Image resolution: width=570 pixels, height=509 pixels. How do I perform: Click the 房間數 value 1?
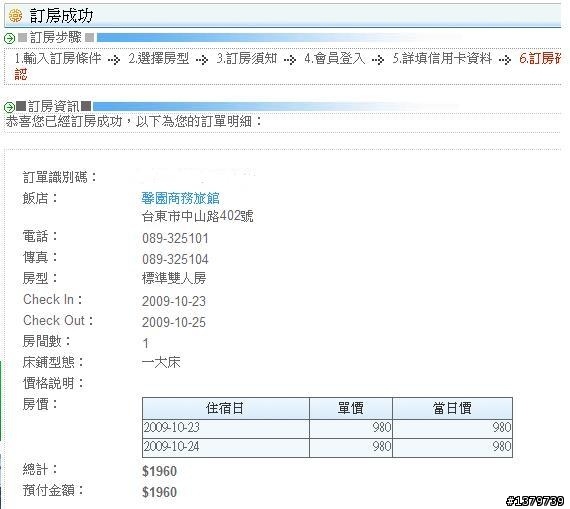146,343
